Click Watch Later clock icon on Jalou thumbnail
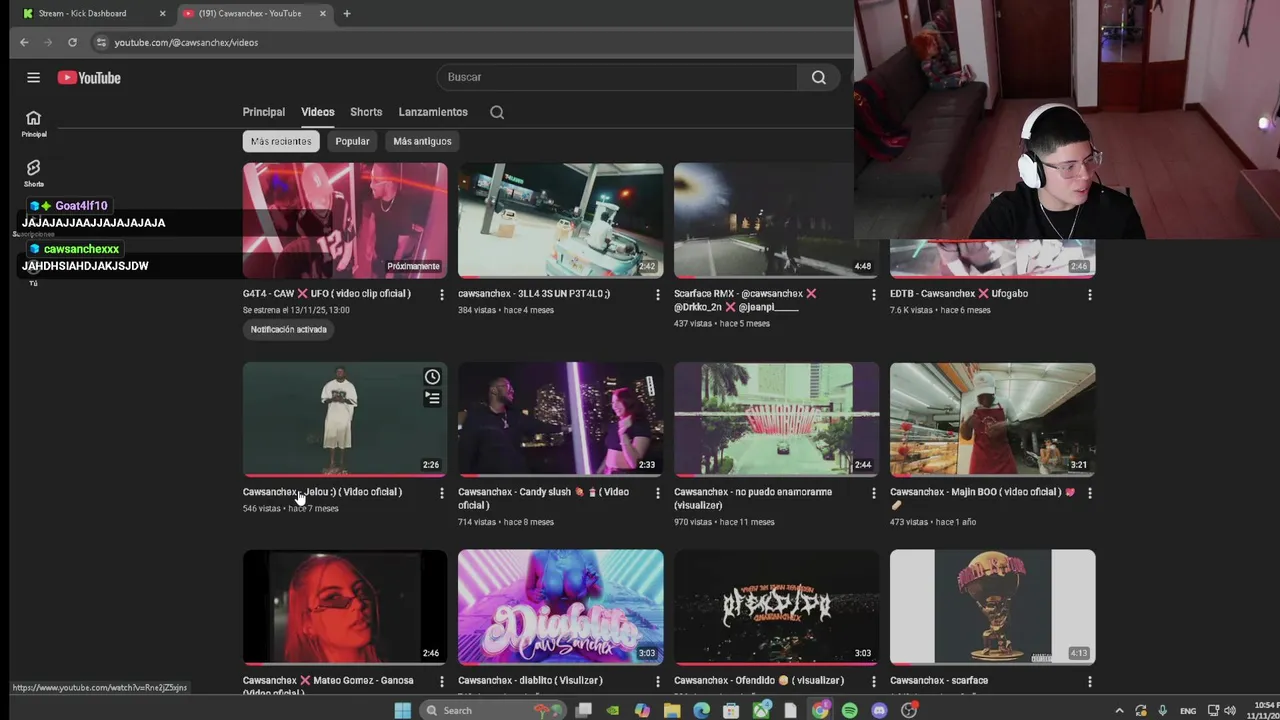1280x720 pixels. (x=432, y=377)
